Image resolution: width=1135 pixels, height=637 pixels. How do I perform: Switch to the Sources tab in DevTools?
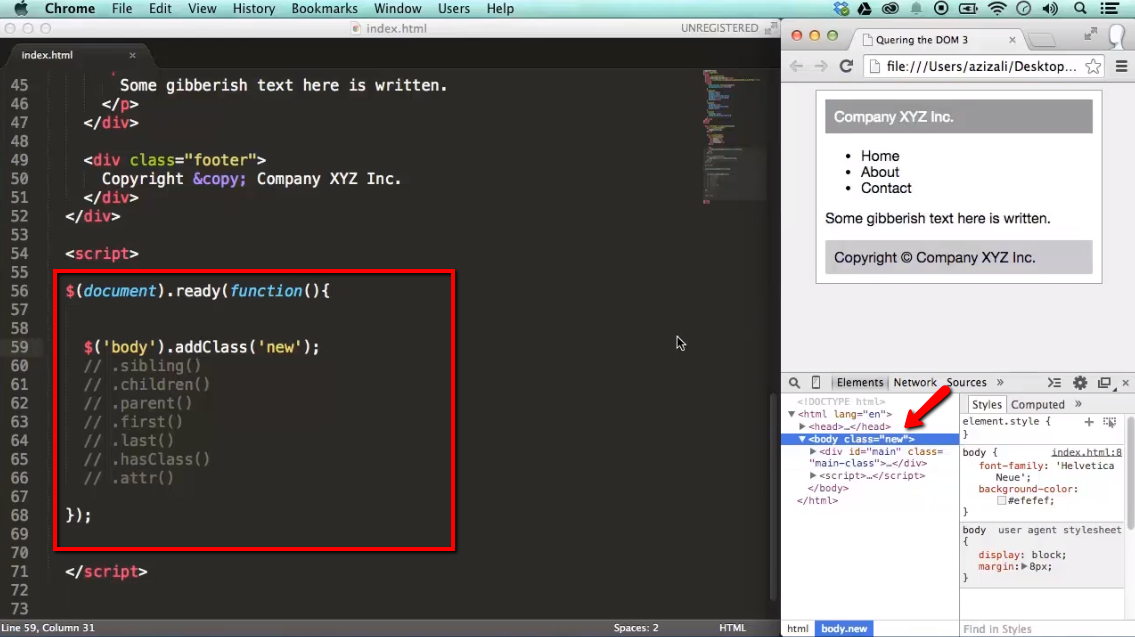coord(966,383)
